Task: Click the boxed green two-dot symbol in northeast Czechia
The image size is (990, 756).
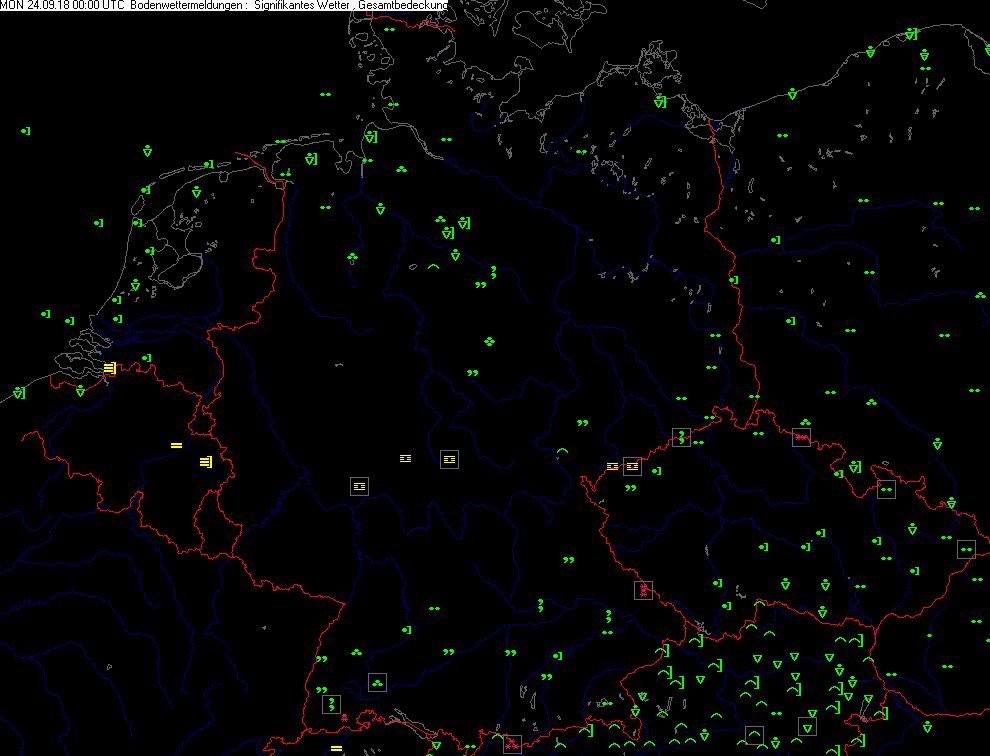Action: pyautogui.click(x=886, y=489)
